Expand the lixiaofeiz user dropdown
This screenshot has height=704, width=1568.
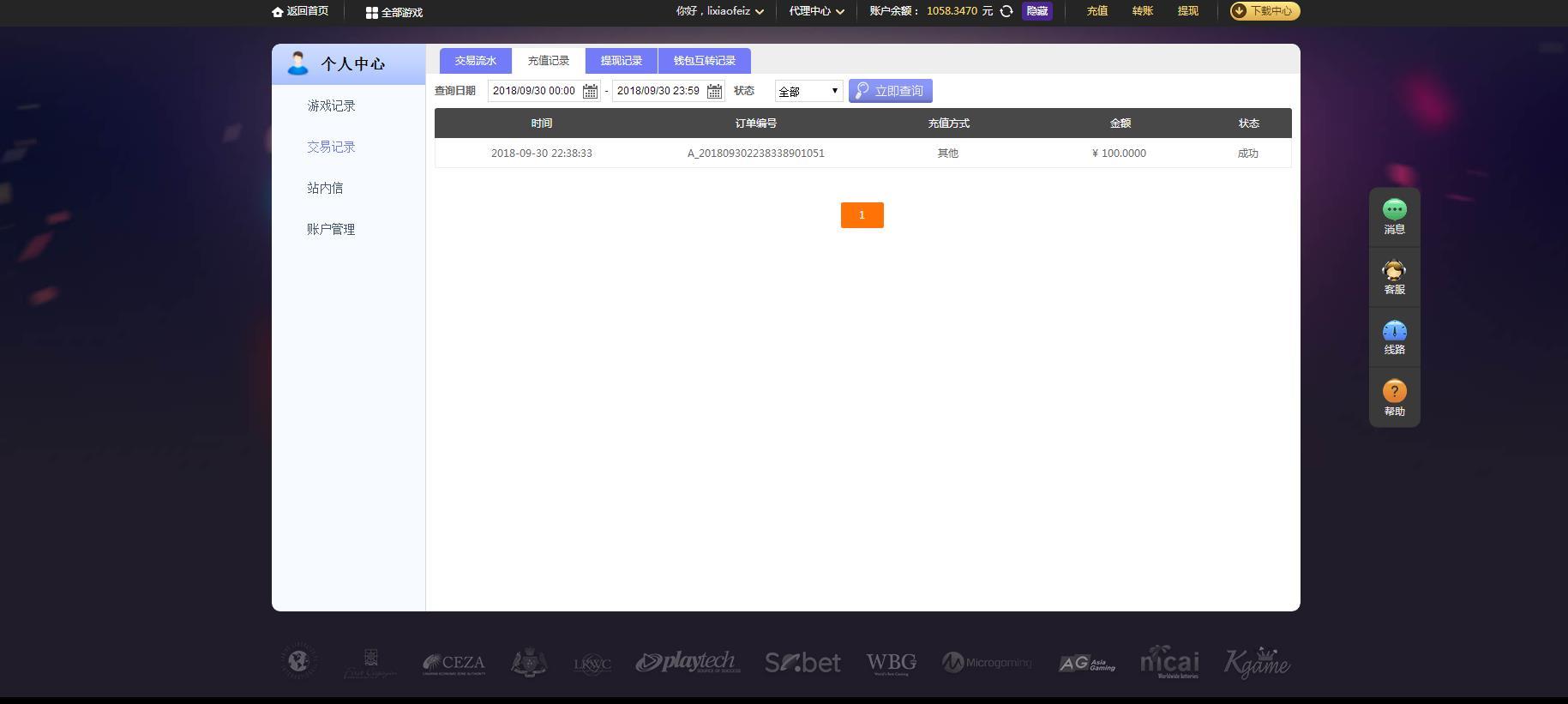[x=719, y=11]
